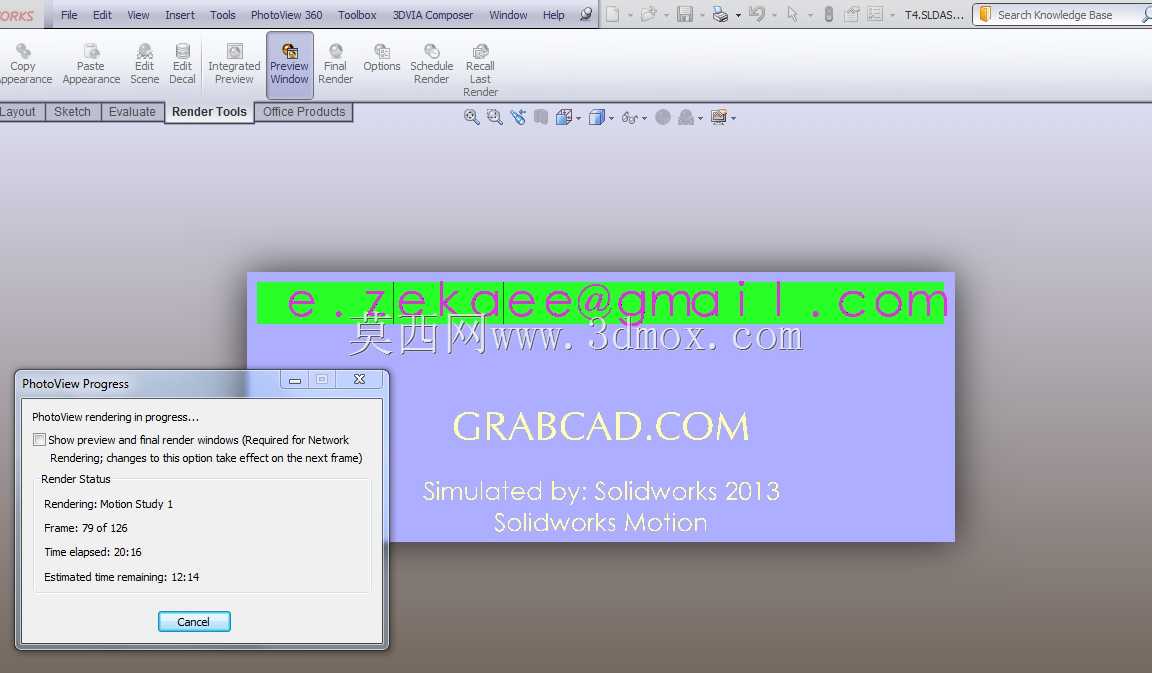Open Schedule Render
Image resolution: width=1152 pixels, height=673 pixels.
point(431,65)
